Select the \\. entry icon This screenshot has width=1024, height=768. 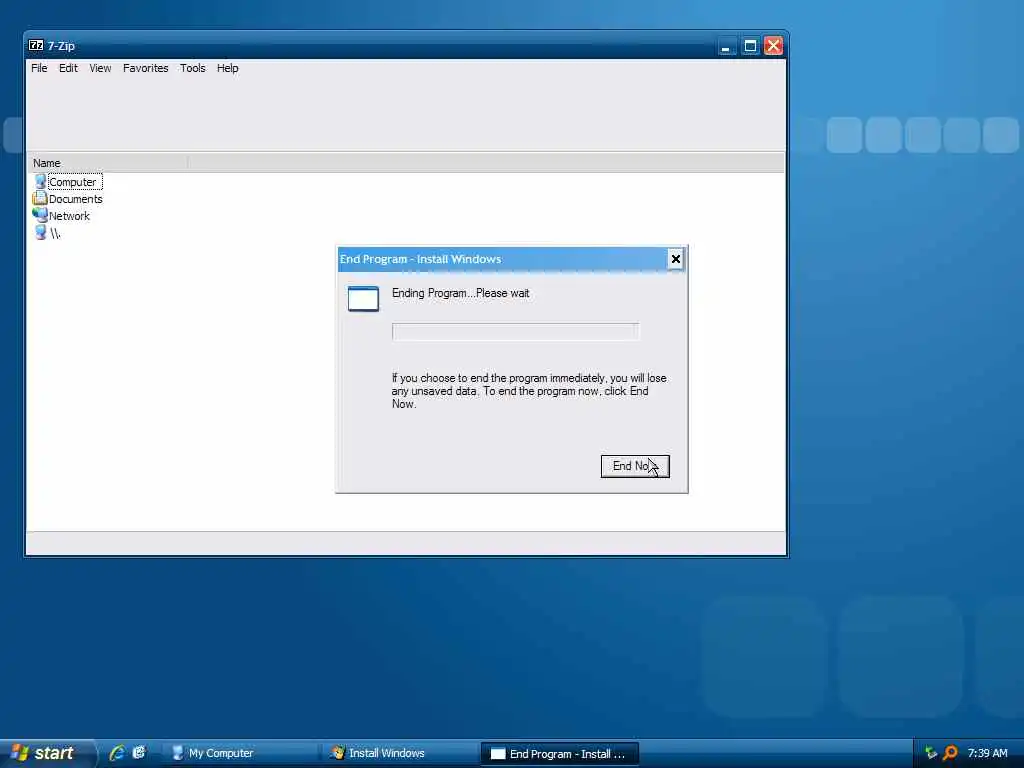pos(40,232)
